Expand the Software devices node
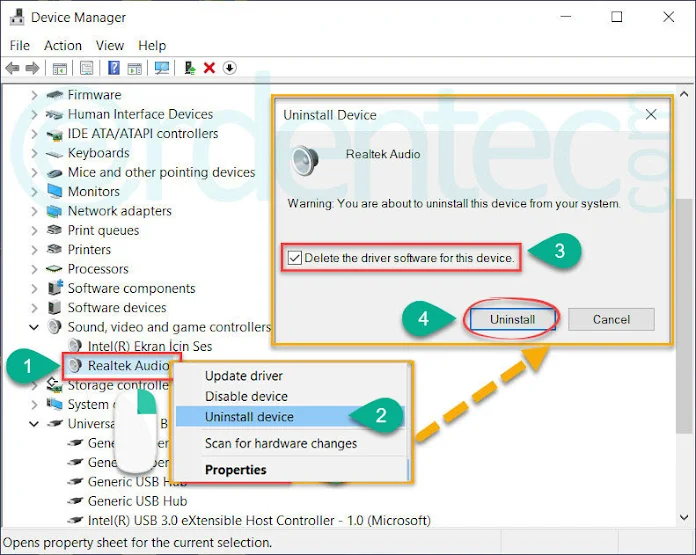 pyautogui.click(x=34, y=308)
